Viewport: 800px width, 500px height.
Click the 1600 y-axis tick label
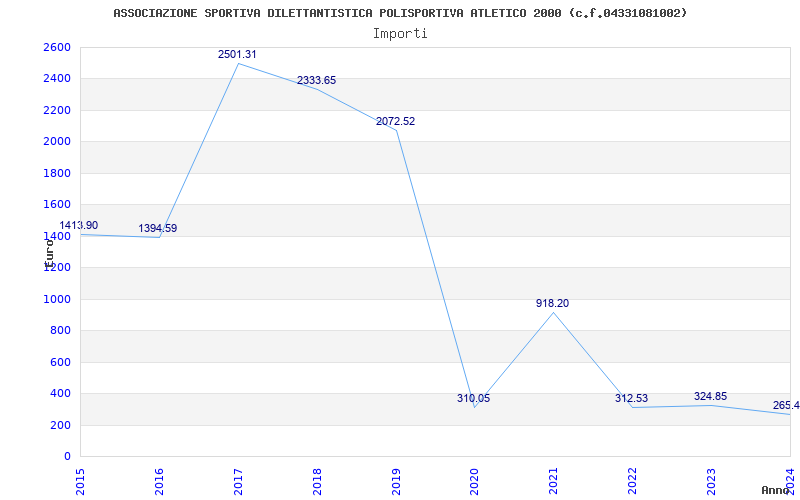pyautogui.click(x=58, y=205)
